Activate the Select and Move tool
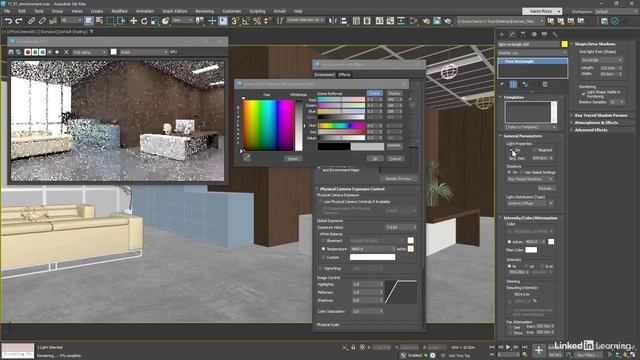The width and height of the screenshot is (640, 360). (x=133, y=21)
